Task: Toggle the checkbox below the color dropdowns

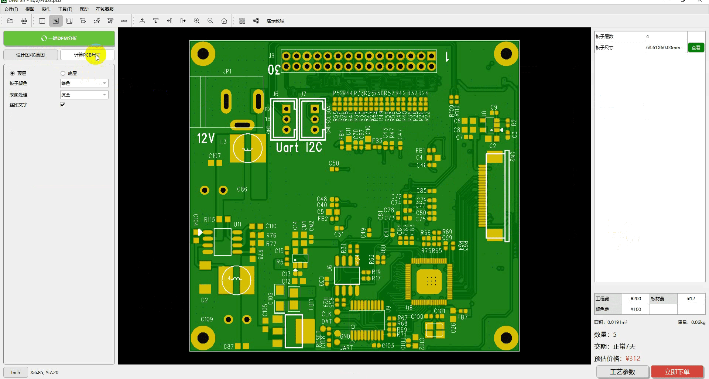Action: tap(62, 104)
